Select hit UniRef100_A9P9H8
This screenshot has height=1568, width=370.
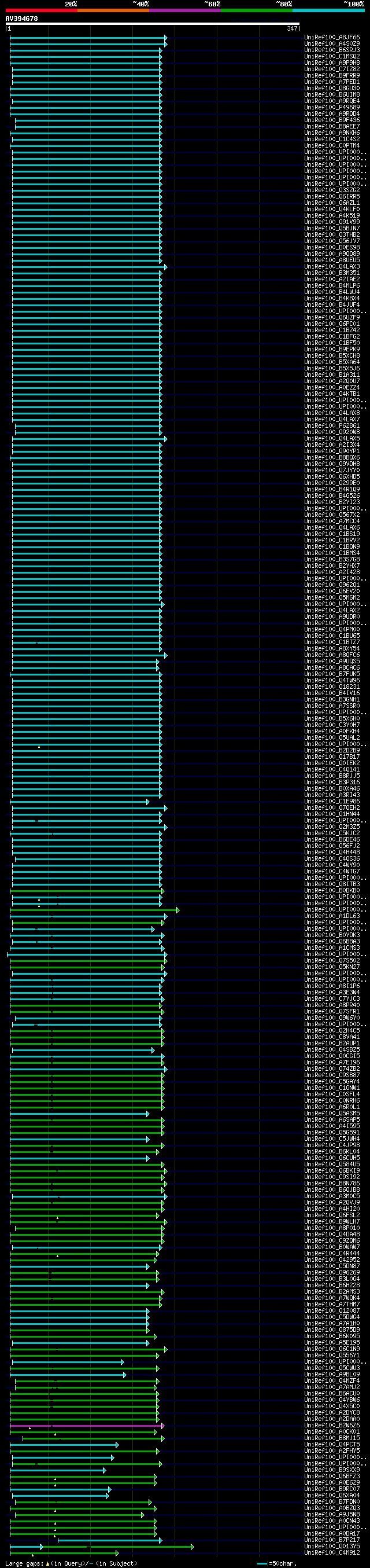click(332, 63)
